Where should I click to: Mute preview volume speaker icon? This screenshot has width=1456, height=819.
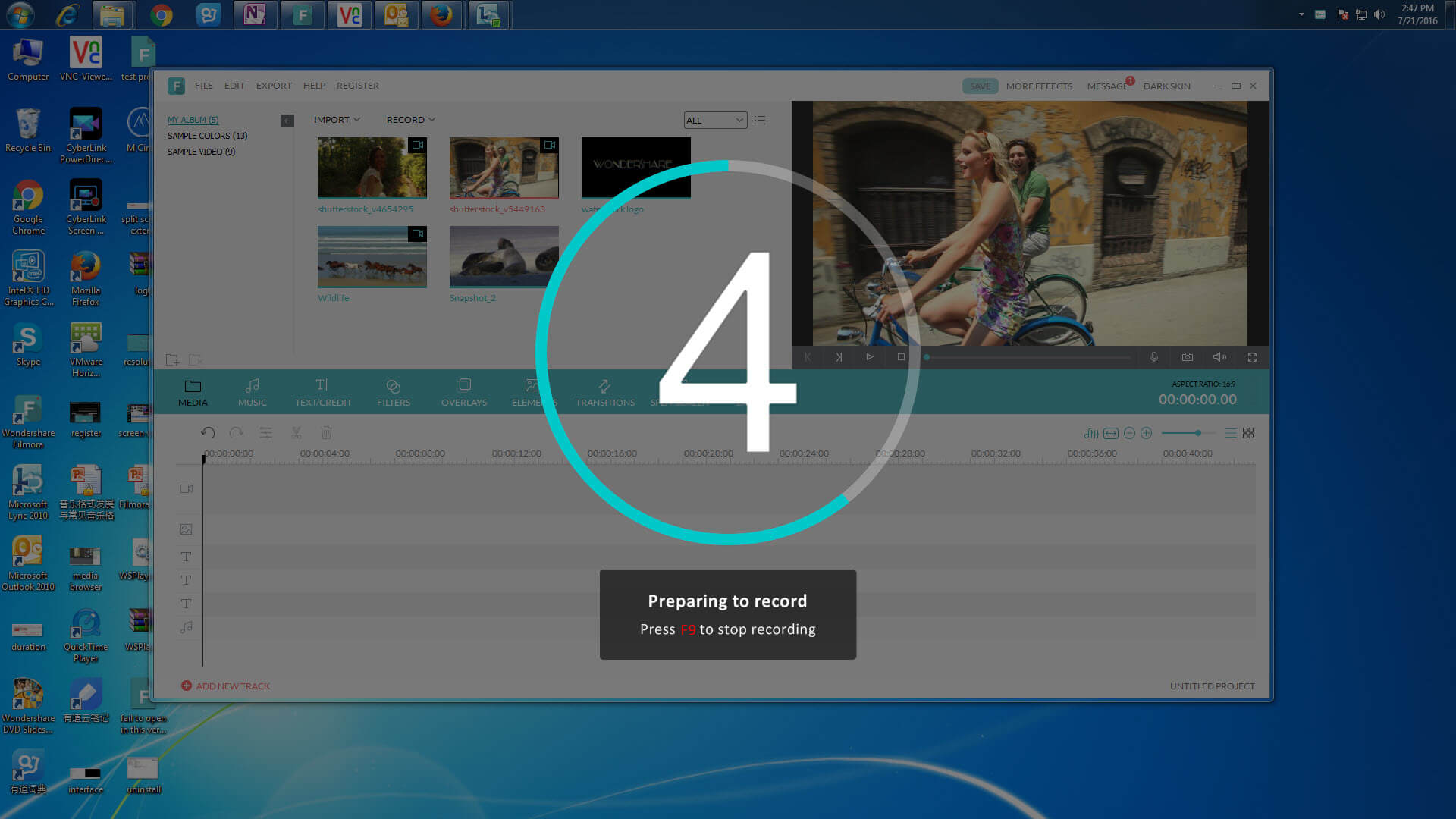pos(1219,357)
